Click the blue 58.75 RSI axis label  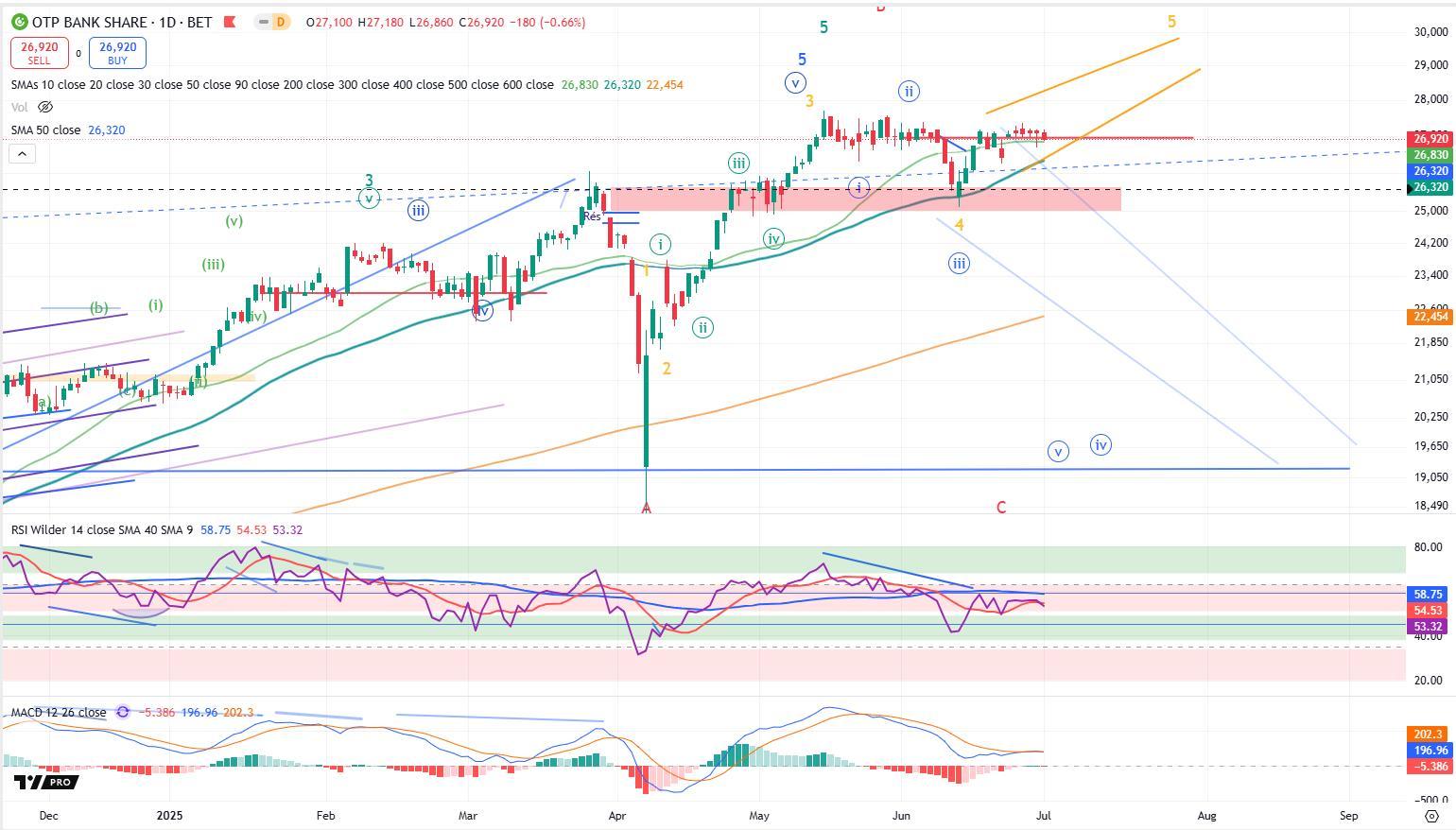coord(1429,595)
